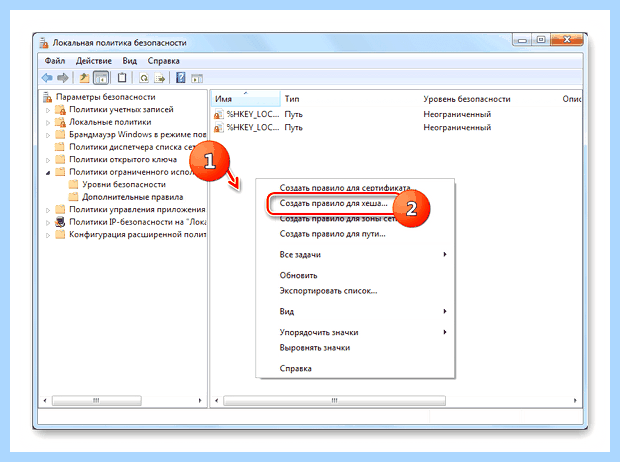Choose Создать правило для пути
620x462 pixels.
tap(355, 234)
